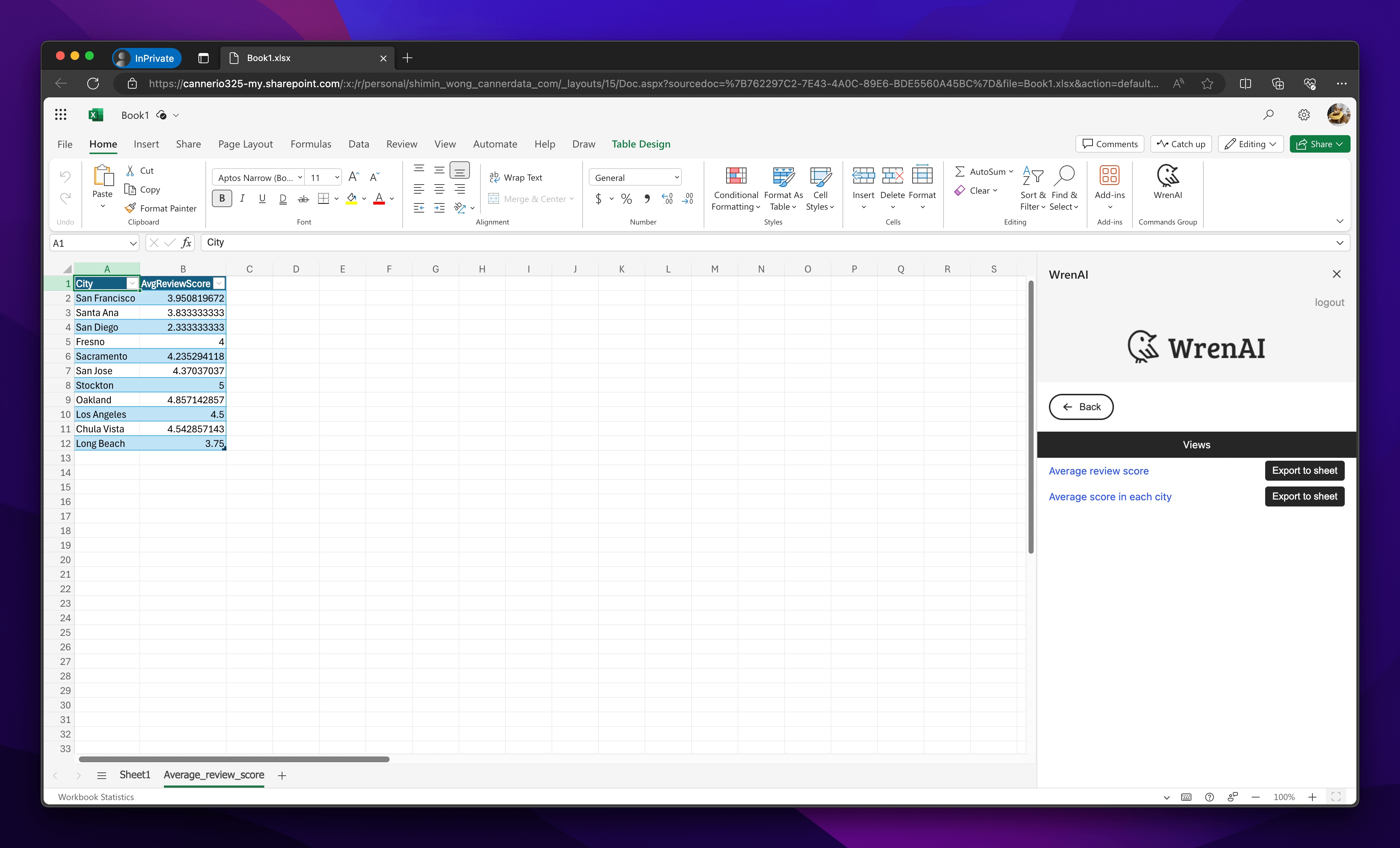The image size is (1400, 848).
Task: Align cell text to the right
Action: [x=460, y=189]
